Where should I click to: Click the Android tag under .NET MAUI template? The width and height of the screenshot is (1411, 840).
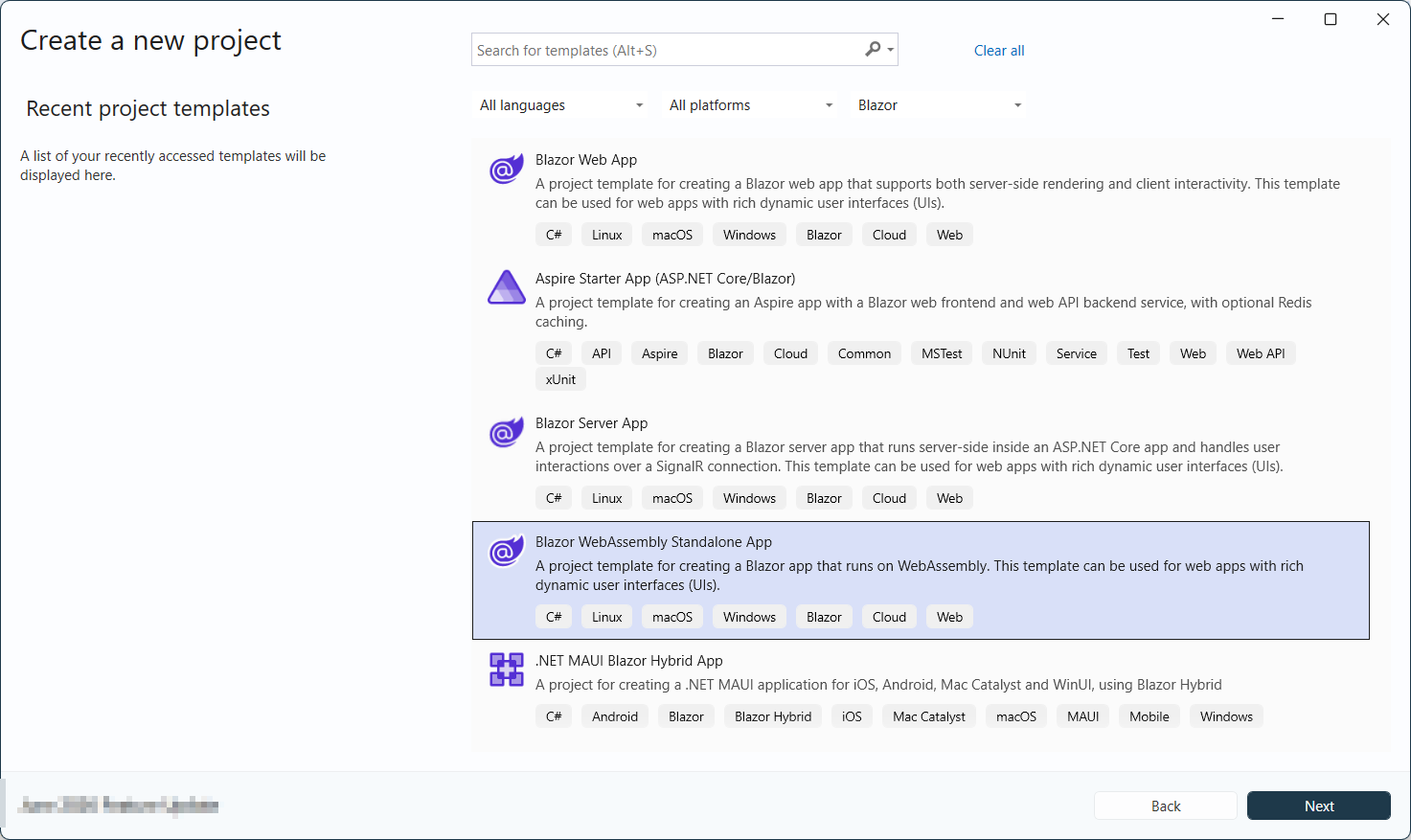click(x=615, y=716)
